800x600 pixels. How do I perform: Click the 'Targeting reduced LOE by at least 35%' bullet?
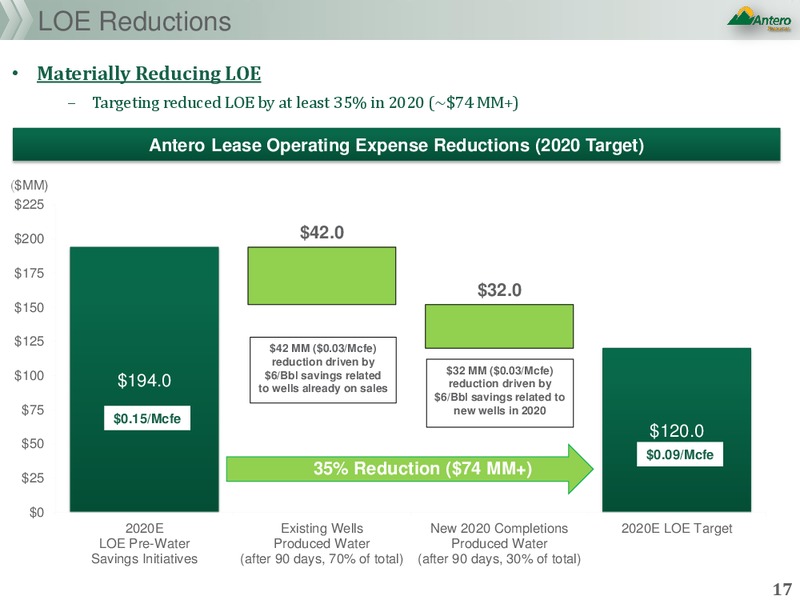[x=305, y=103]
